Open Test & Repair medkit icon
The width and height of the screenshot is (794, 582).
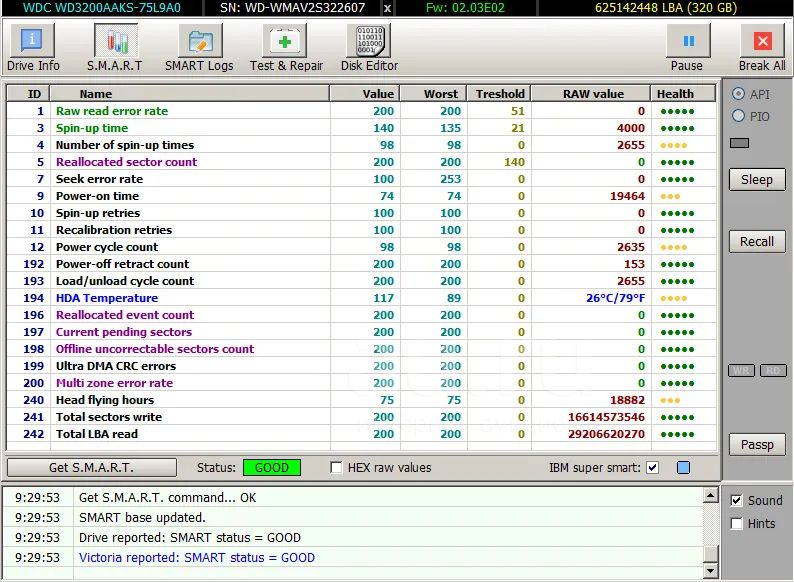coord(285,41)
